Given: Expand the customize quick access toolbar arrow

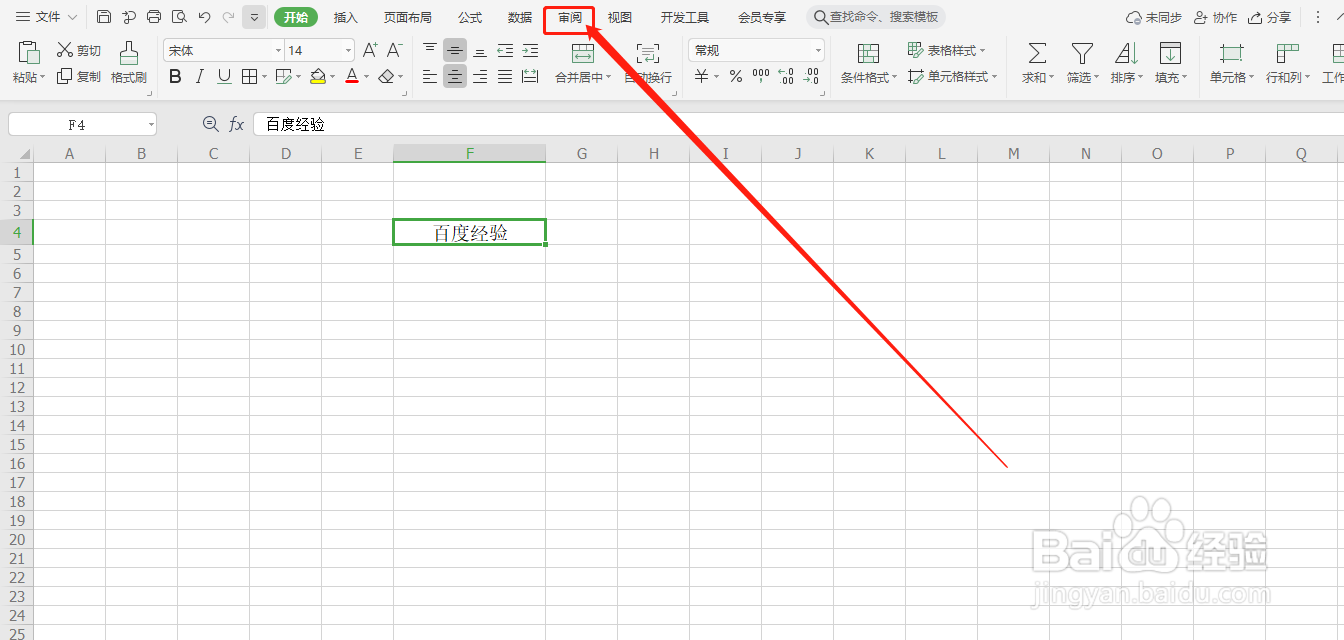Looking at the screenshot, I should coord(254,17).
